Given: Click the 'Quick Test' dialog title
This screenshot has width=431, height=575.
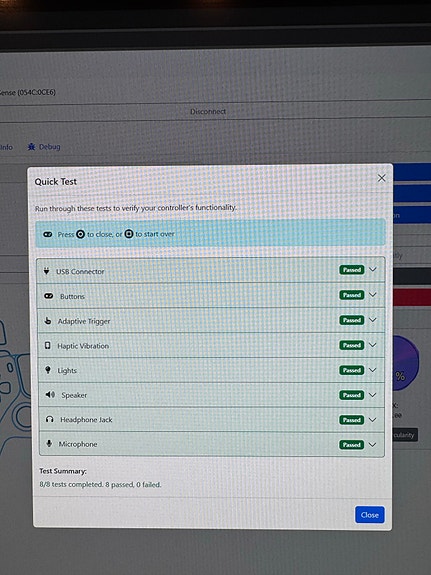Looking at the screenshot, I should [x=55, y=182].
